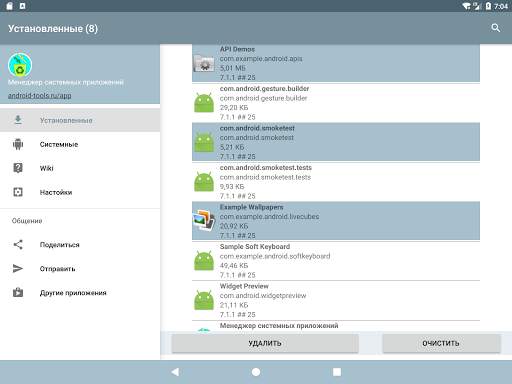Viewport: 512px width, 384px height.
Task: Open the Системные section
Action: click(x=80, y=144)
